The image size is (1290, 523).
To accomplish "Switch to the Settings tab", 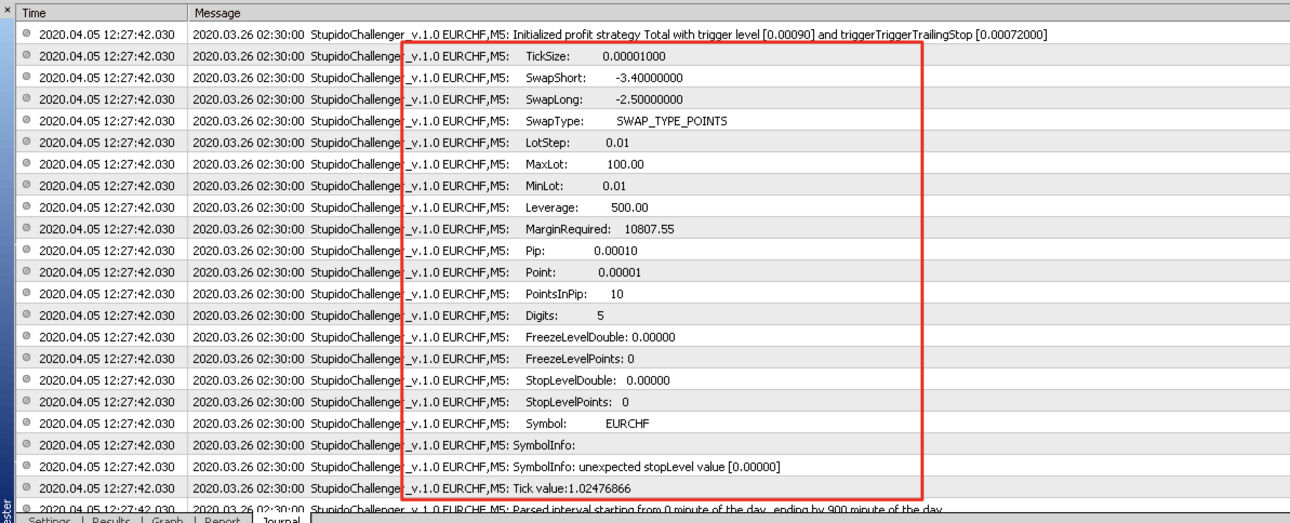I will (49, 520).
